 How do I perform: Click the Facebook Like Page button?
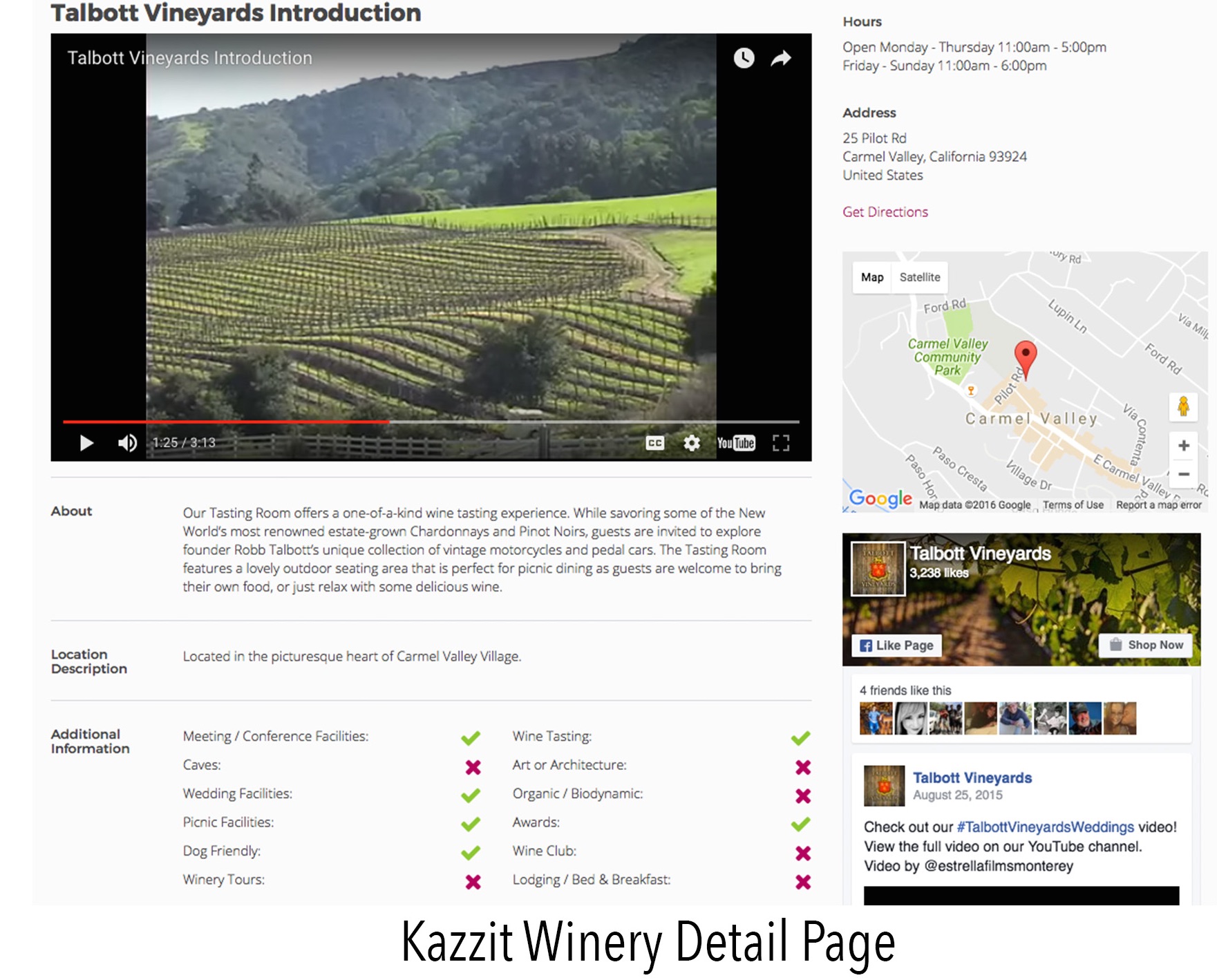[896, 646]
